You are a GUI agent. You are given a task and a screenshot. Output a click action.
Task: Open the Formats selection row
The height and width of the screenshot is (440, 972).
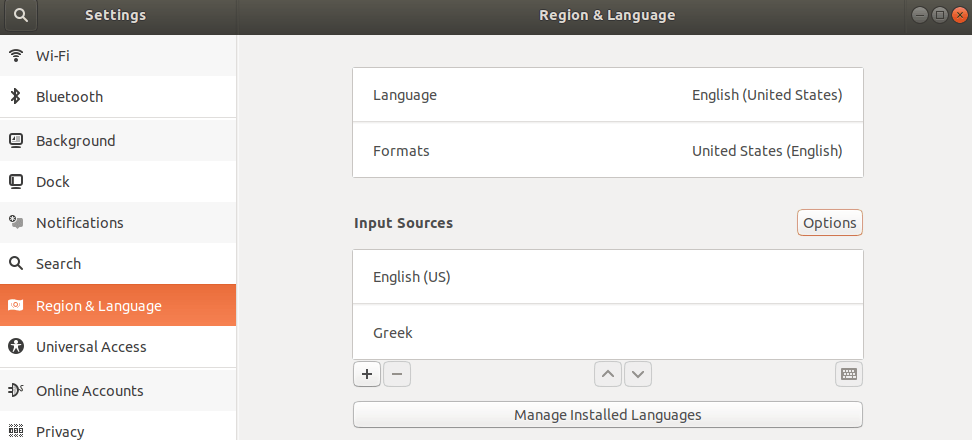click(x=607, y=151)
